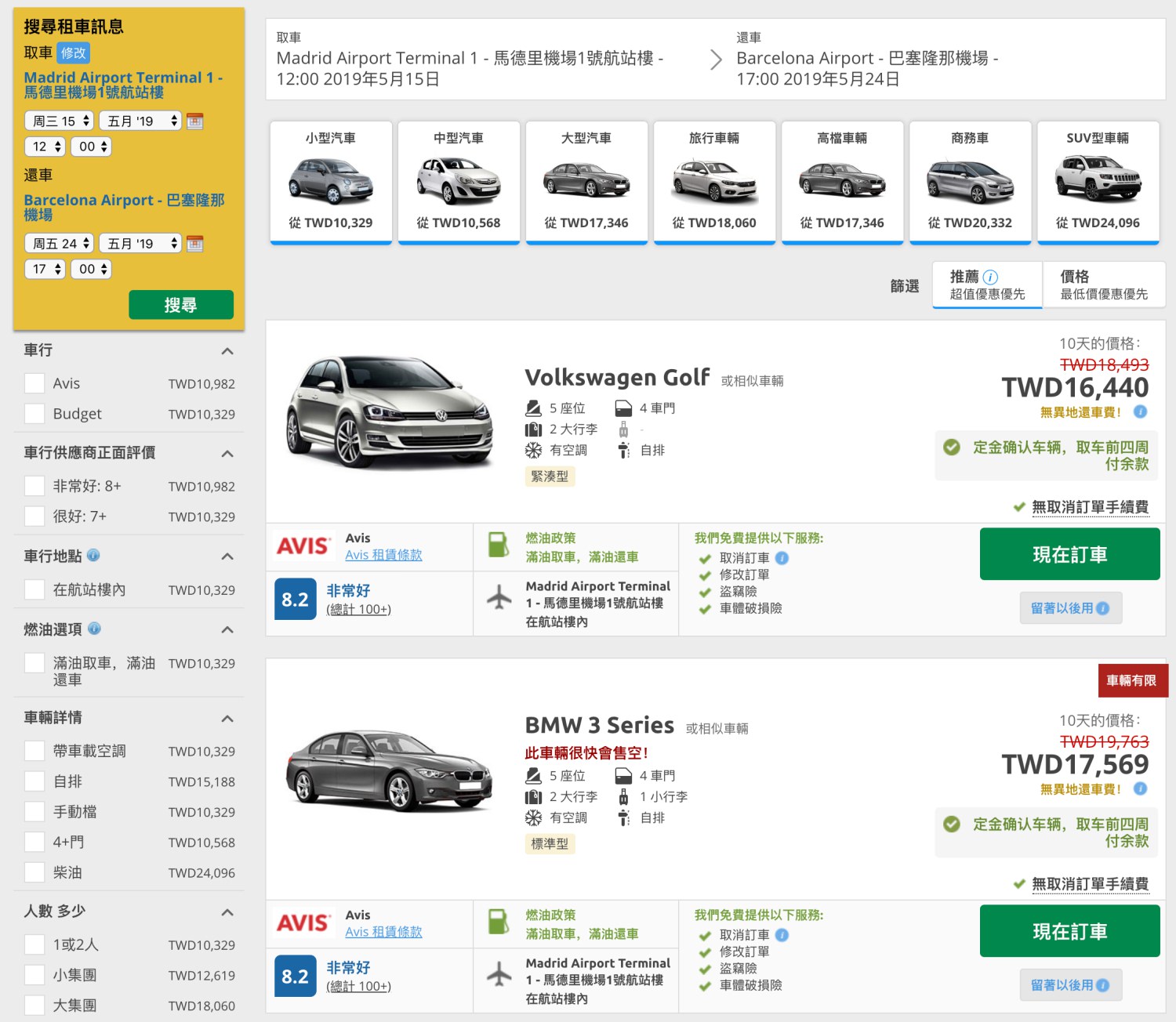Check the 自排 transmission checkbox

[34, 781]
